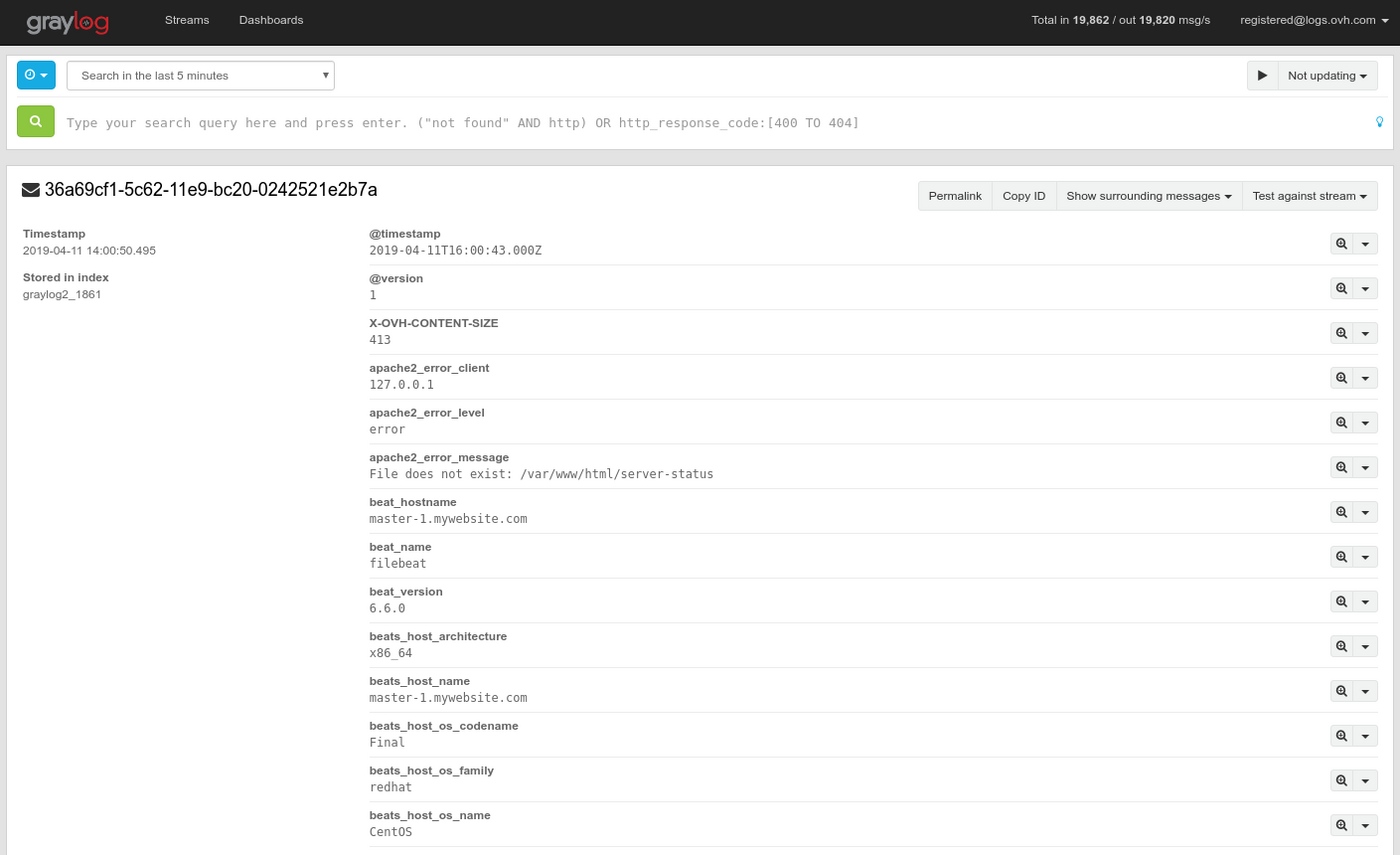Click the envelope icon beside the message ID
Screen dimensions: 1400x855
(30, 188)
